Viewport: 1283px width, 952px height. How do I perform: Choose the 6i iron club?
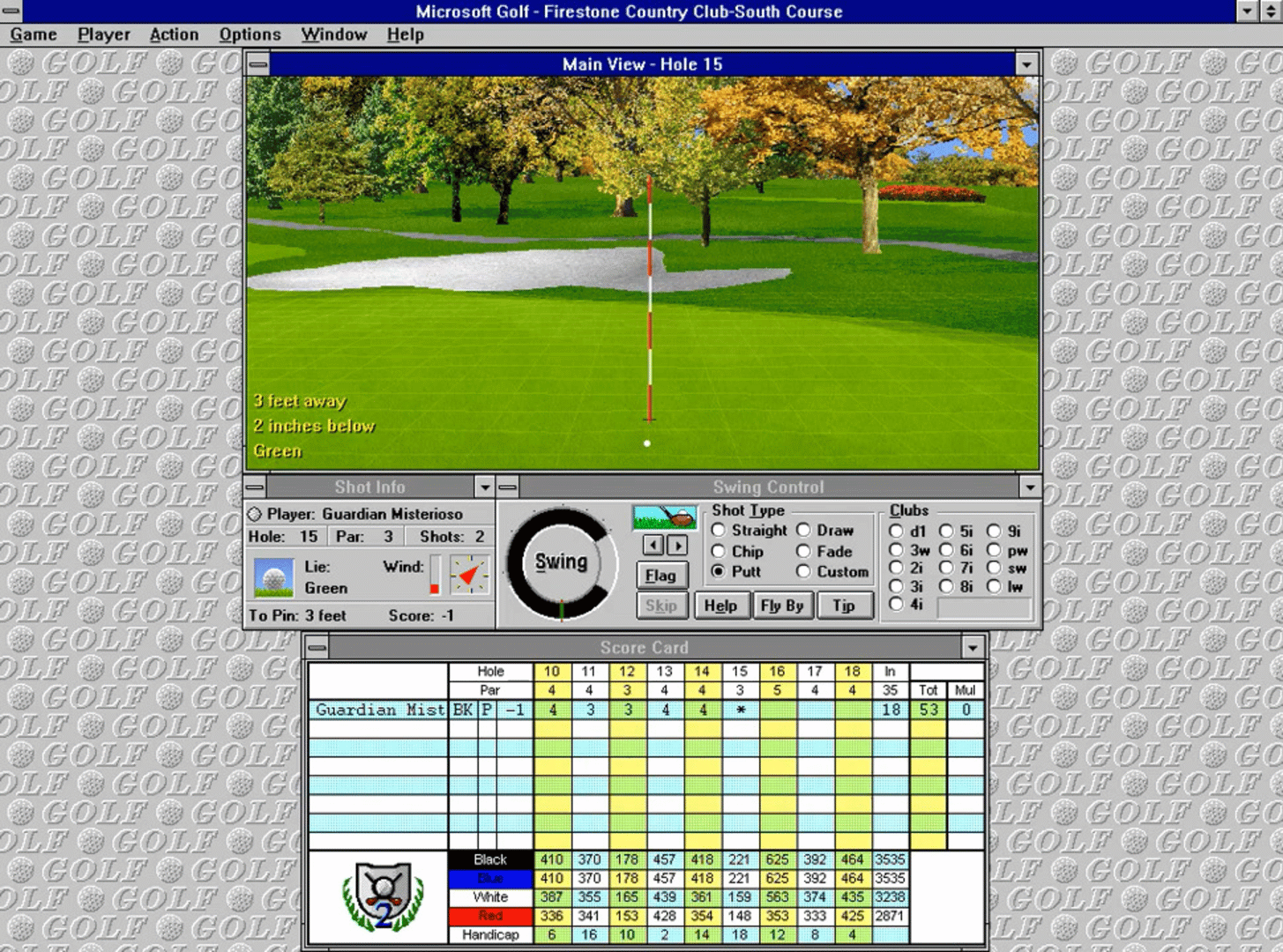click(957, 550)
